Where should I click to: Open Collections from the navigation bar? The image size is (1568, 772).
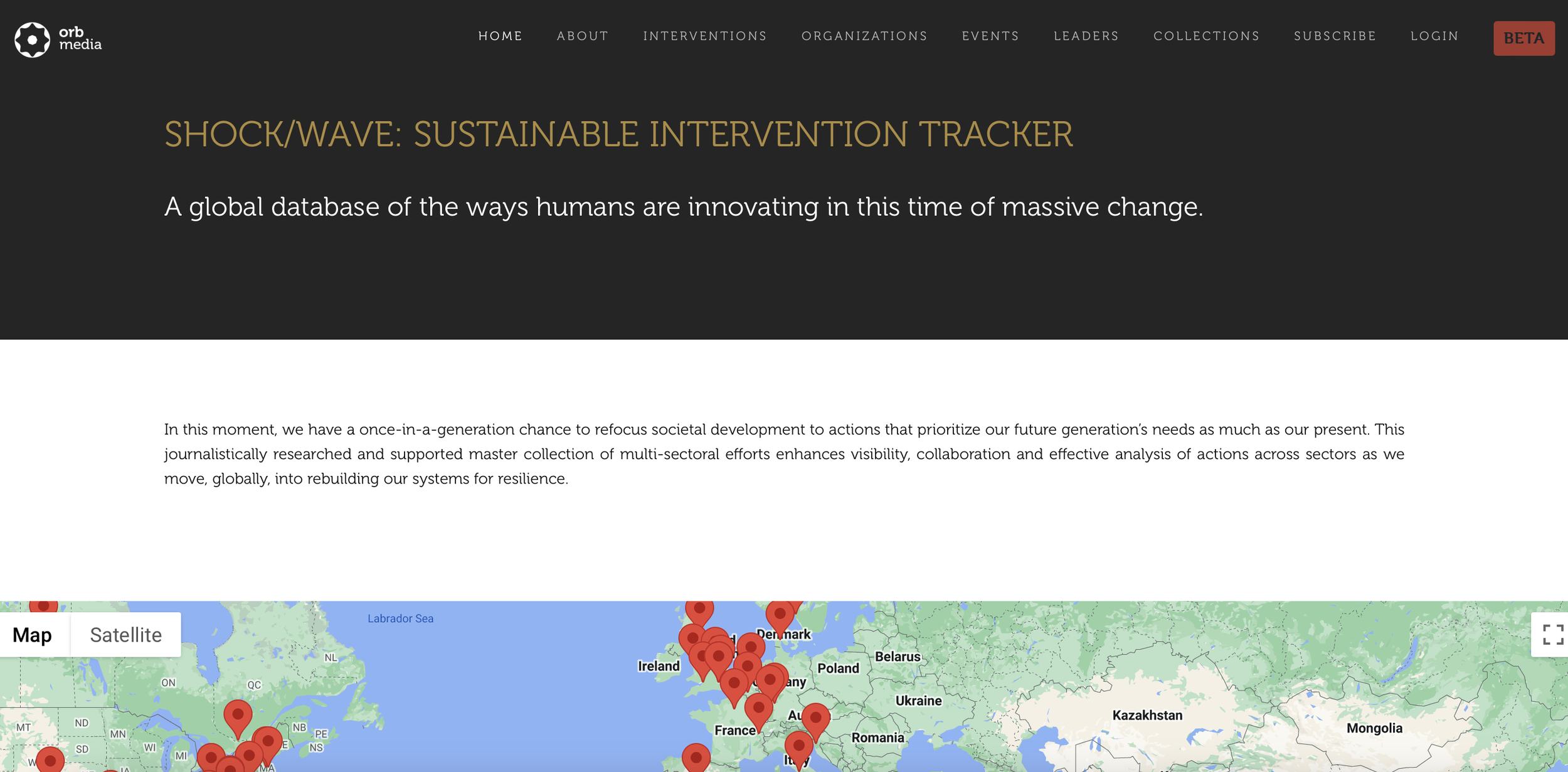click(1206, 36)
